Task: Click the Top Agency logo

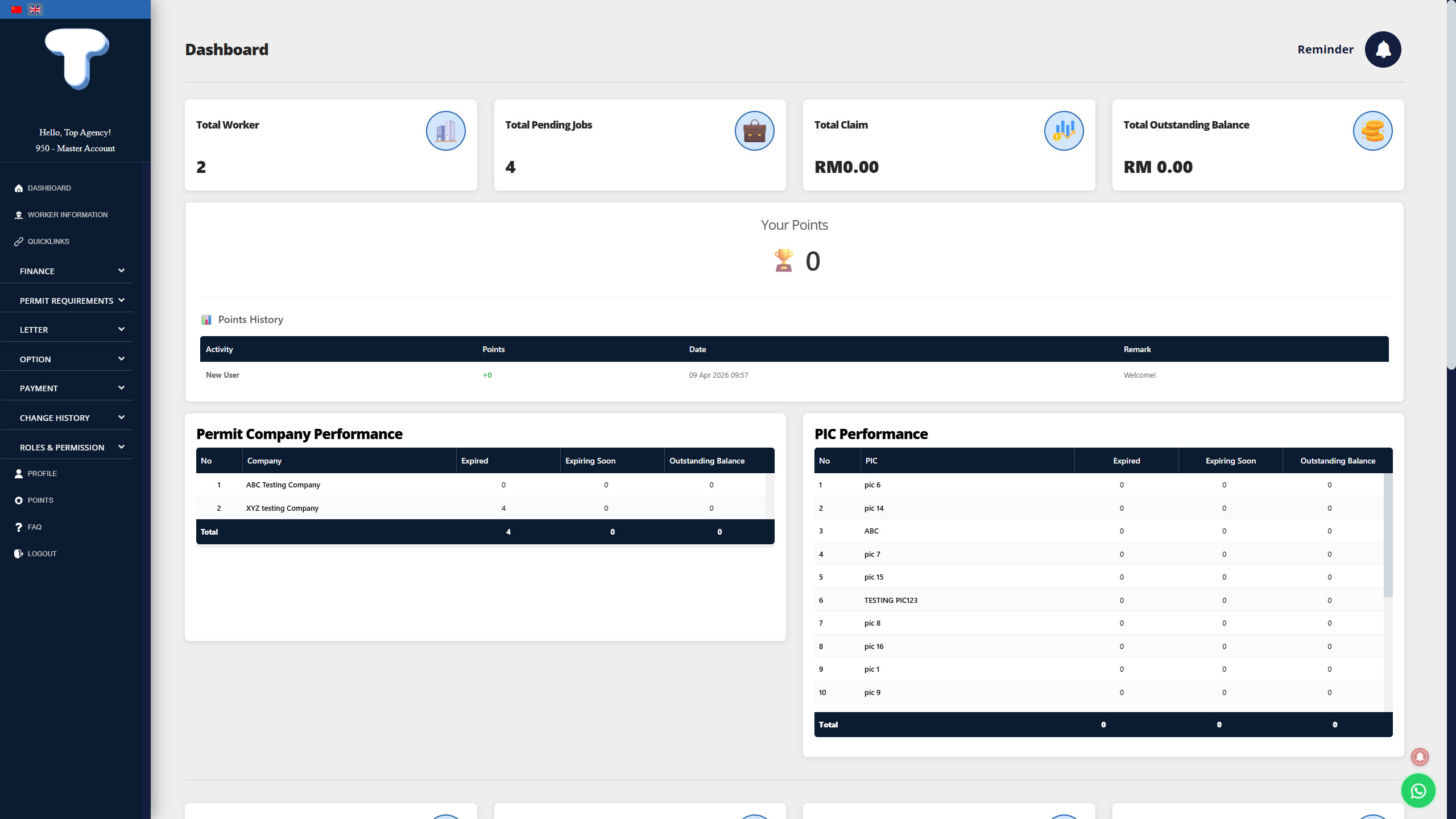Action: (77, 59)
